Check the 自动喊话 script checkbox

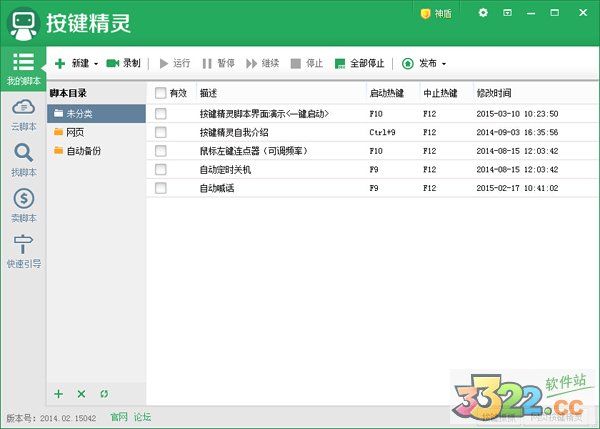tap(161, 188)
